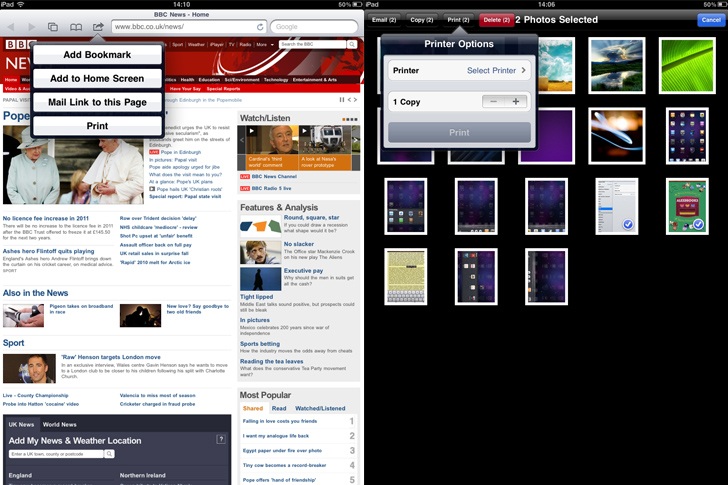Play the Nasa rover prototype video
This screenshot has height=485, width=728.
point(305,131)
